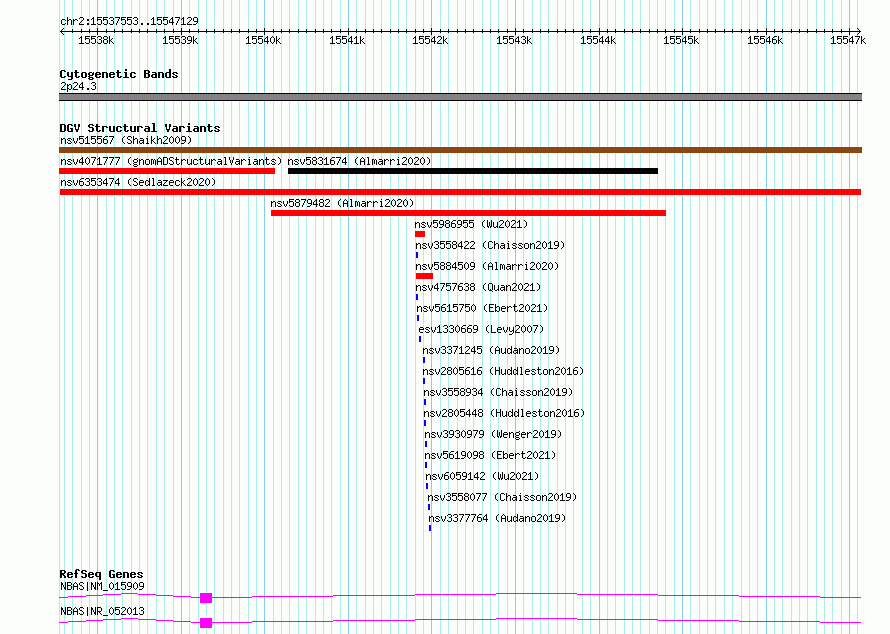Image resolution: width=890 pixels, height=634 pixels.
Task: Click the nsv4071777 gnomADStructuralVariants label
Action: pyautogui.click(x=171, y=161)
